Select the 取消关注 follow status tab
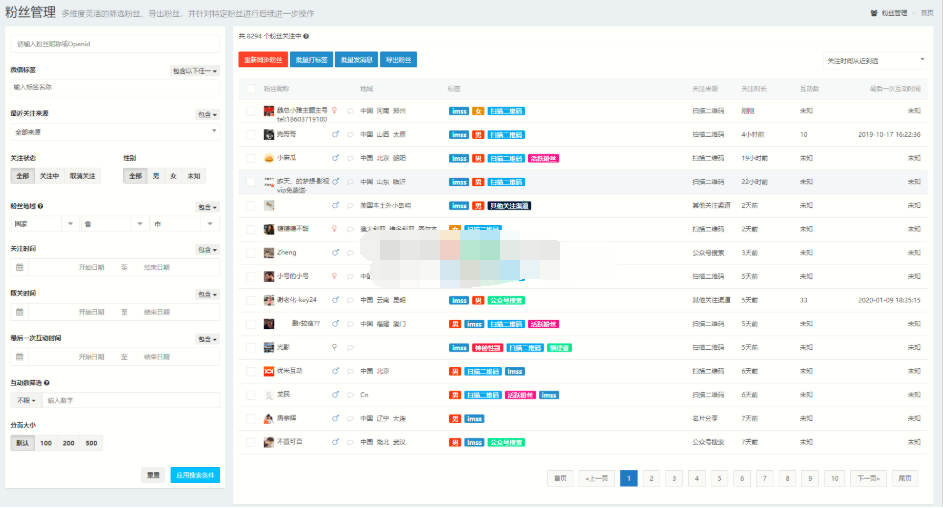Image resolution: width=943 pixels, height=508 pixels. click(x=82, y=176)
